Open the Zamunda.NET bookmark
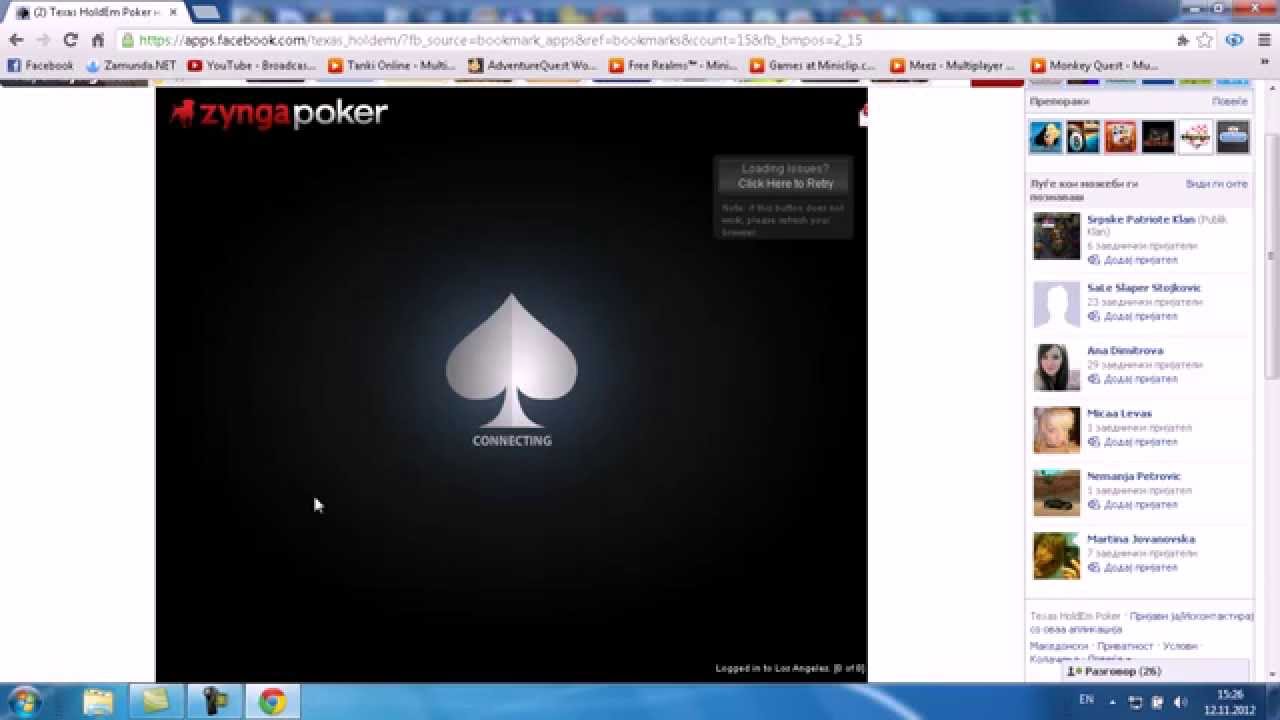 pyautogui.click(x=131, y=65)
